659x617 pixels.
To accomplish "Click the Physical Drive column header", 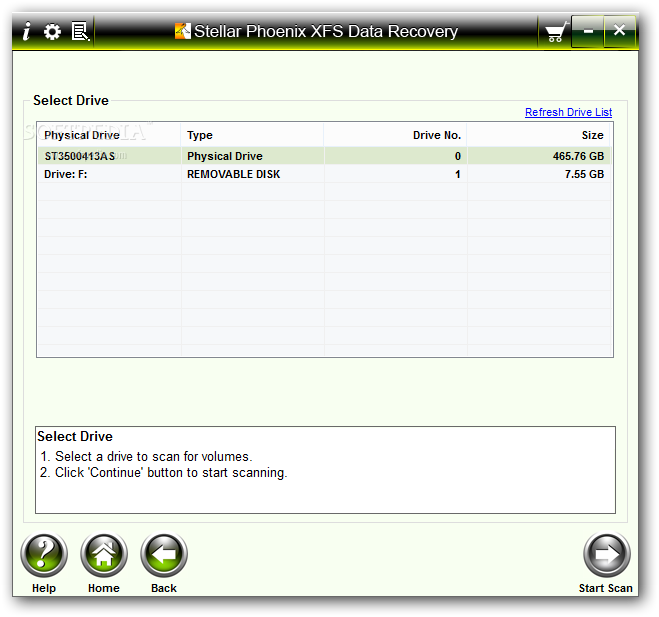I will 109,135.
